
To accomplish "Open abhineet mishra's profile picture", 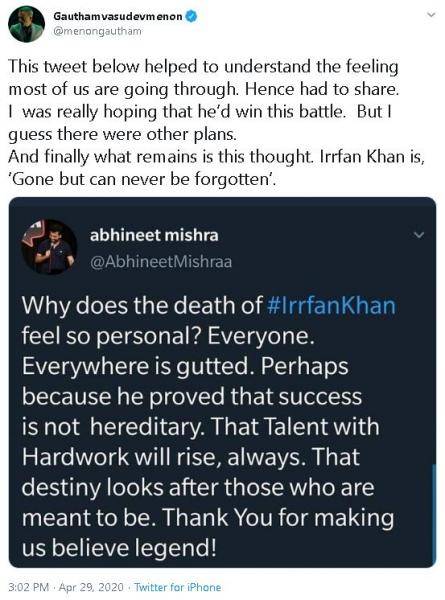I will click(x=49, y=247).
